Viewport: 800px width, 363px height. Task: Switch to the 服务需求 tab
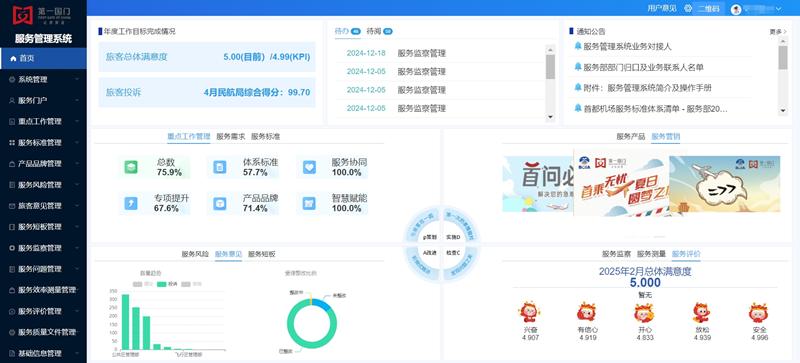click(x=231, y=137)
